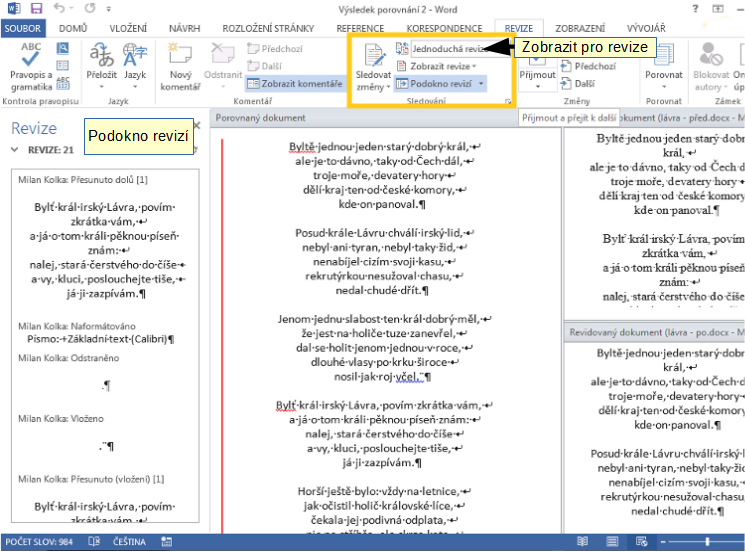
Task: Switch to Web Layout view icon
Action: 641,541
